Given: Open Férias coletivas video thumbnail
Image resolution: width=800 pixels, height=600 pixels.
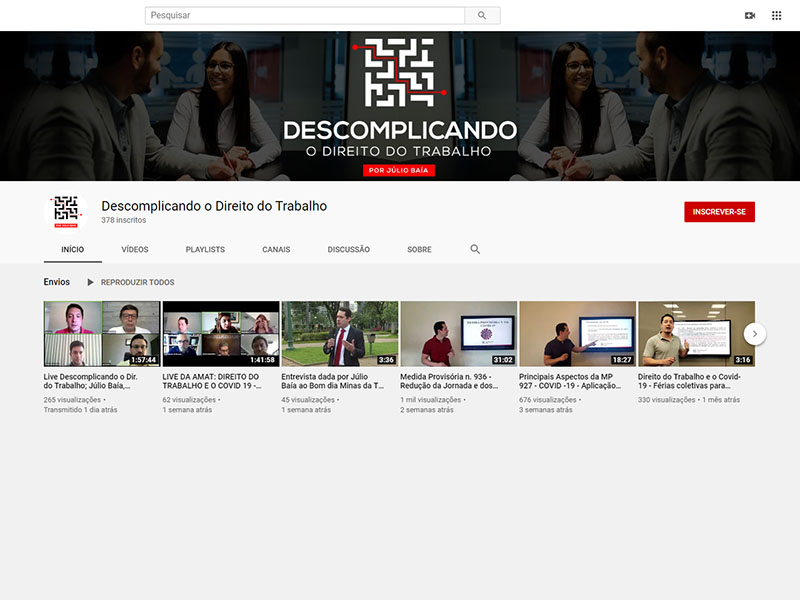Looking at the screenshot, I should point(696,334).
